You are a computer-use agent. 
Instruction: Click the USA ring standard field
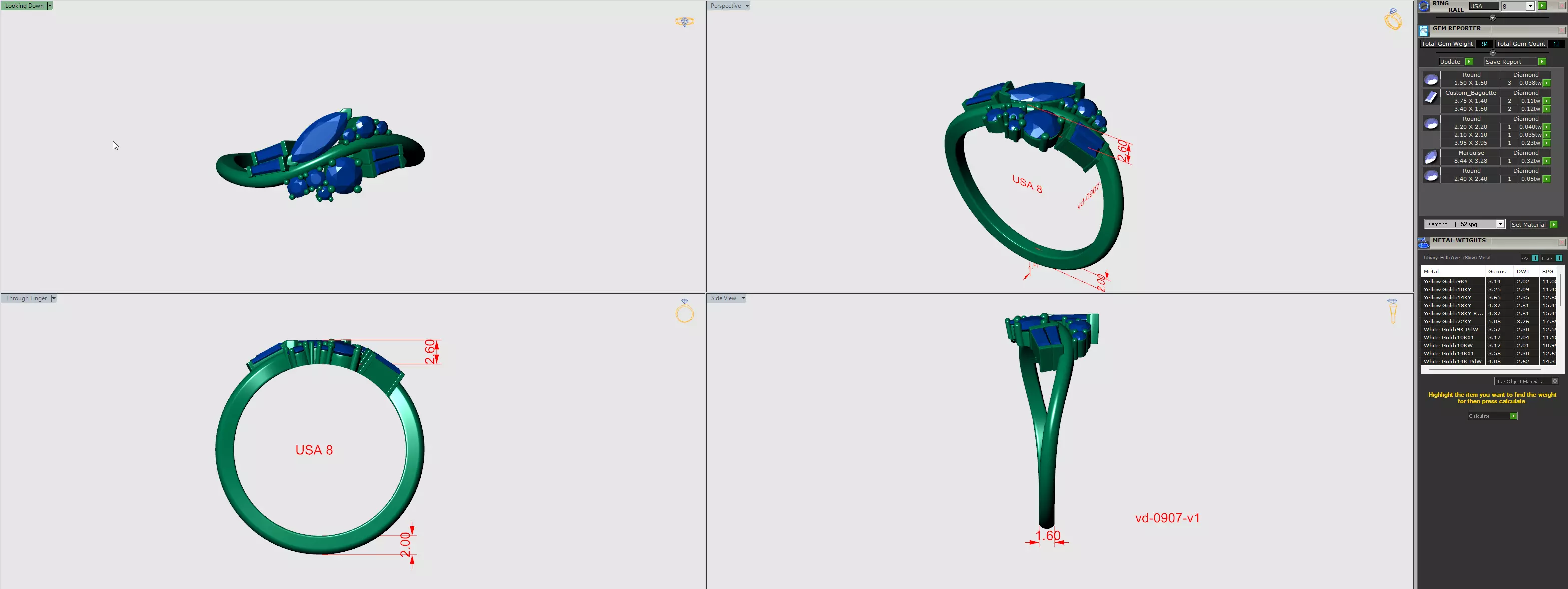[1483, 6]
